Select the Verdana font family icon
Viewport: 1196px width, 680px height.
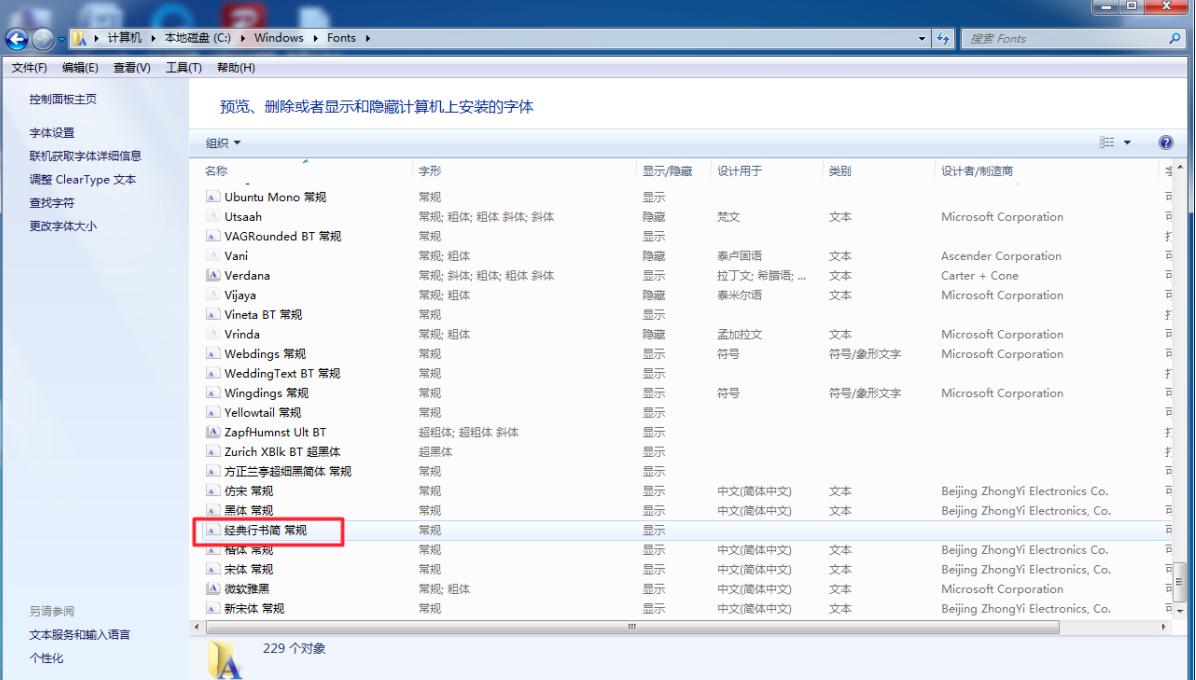[213, 275]
